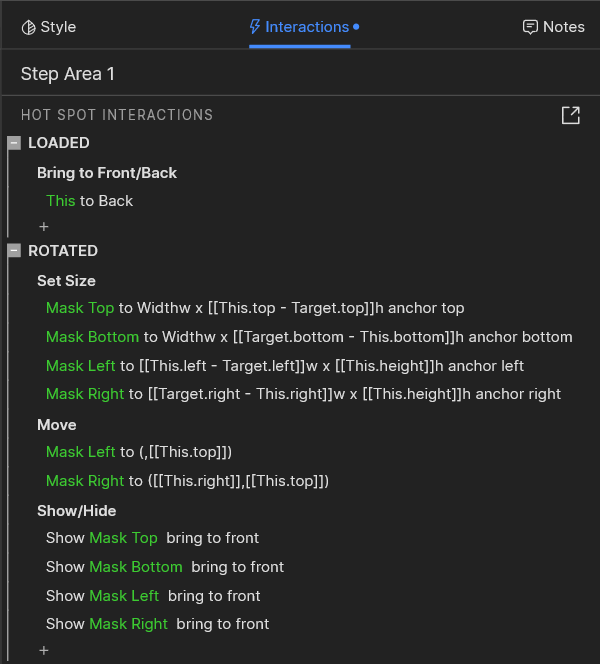
Task: Switch to the Style tab
Action: (48, 27)
